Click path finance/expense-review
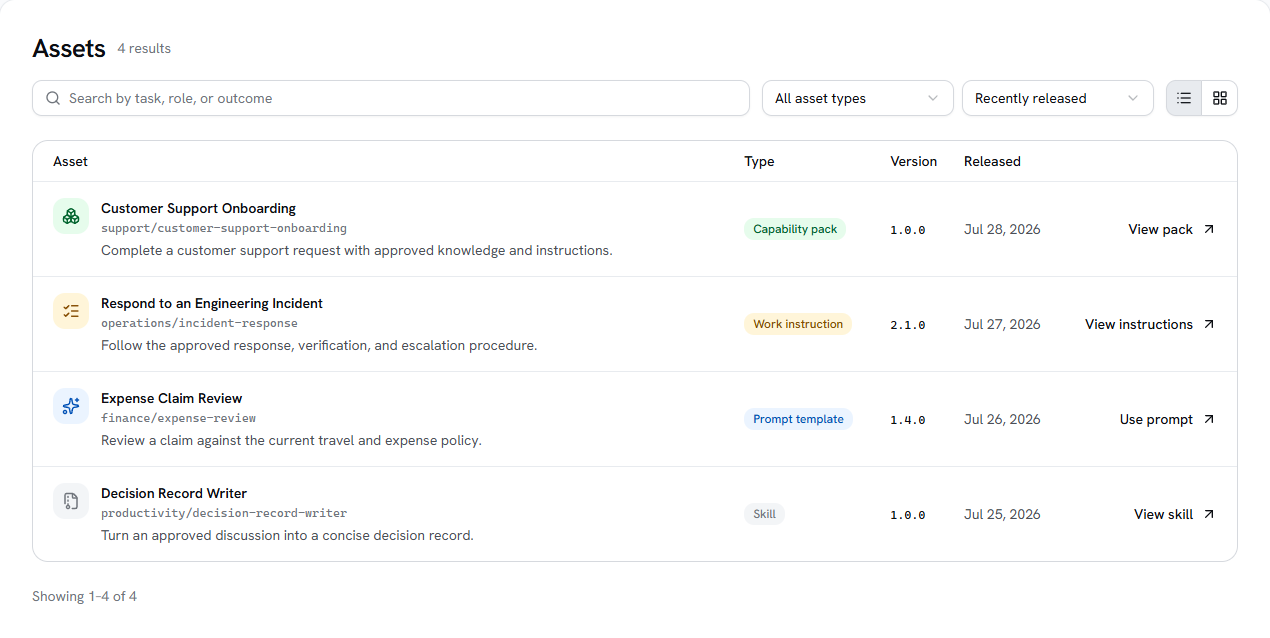Image resolution: width=1270 pixels, height=638 pixels. [179, 418]
